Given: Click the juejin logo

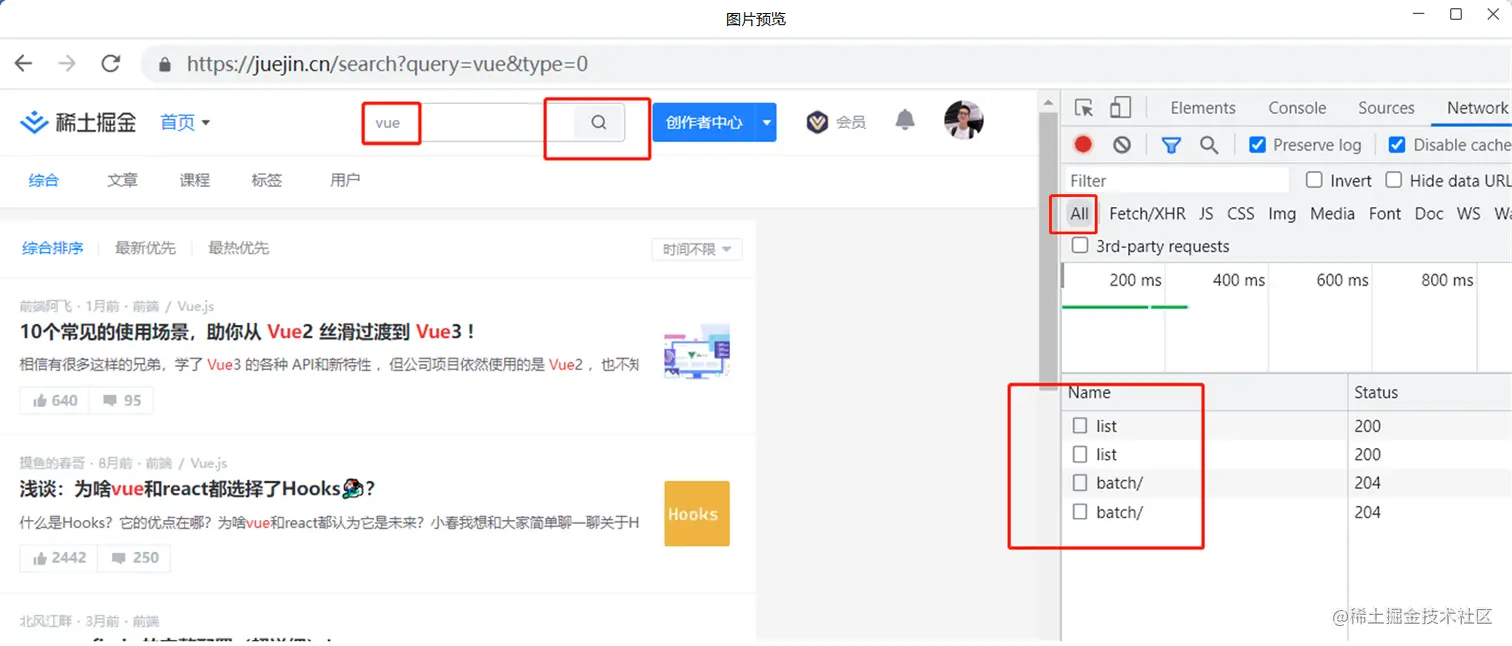Looking at the screenshot, I should point(78,122).
